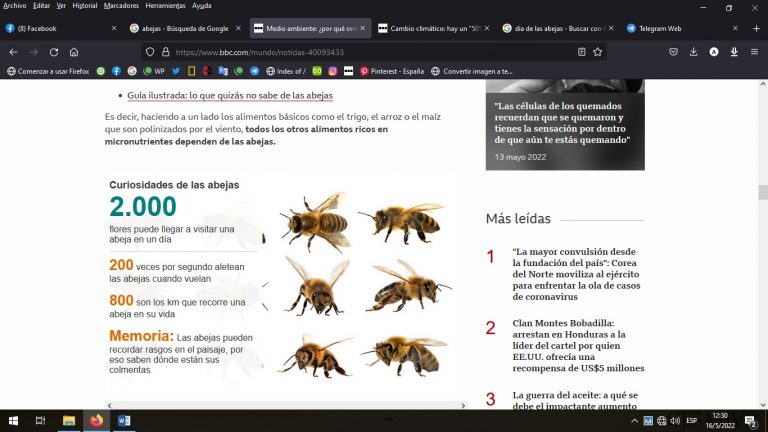Reload the current BBC page
The width and height of the screenshot is (768, 432).
pyautogui.click(x=53, y=51)
